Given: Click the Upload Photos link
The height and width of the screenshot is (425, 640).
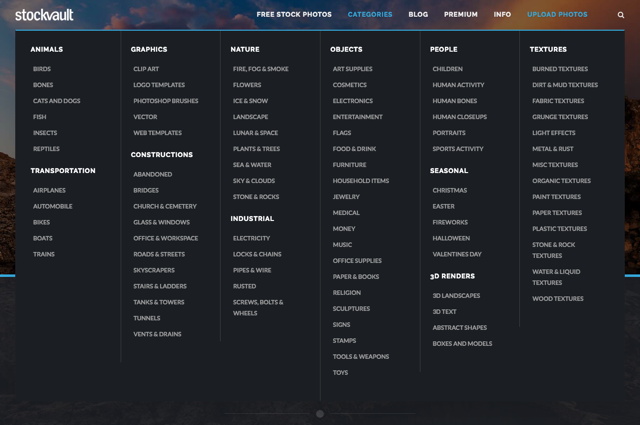Looking at the screenshot, I should 557,15.
